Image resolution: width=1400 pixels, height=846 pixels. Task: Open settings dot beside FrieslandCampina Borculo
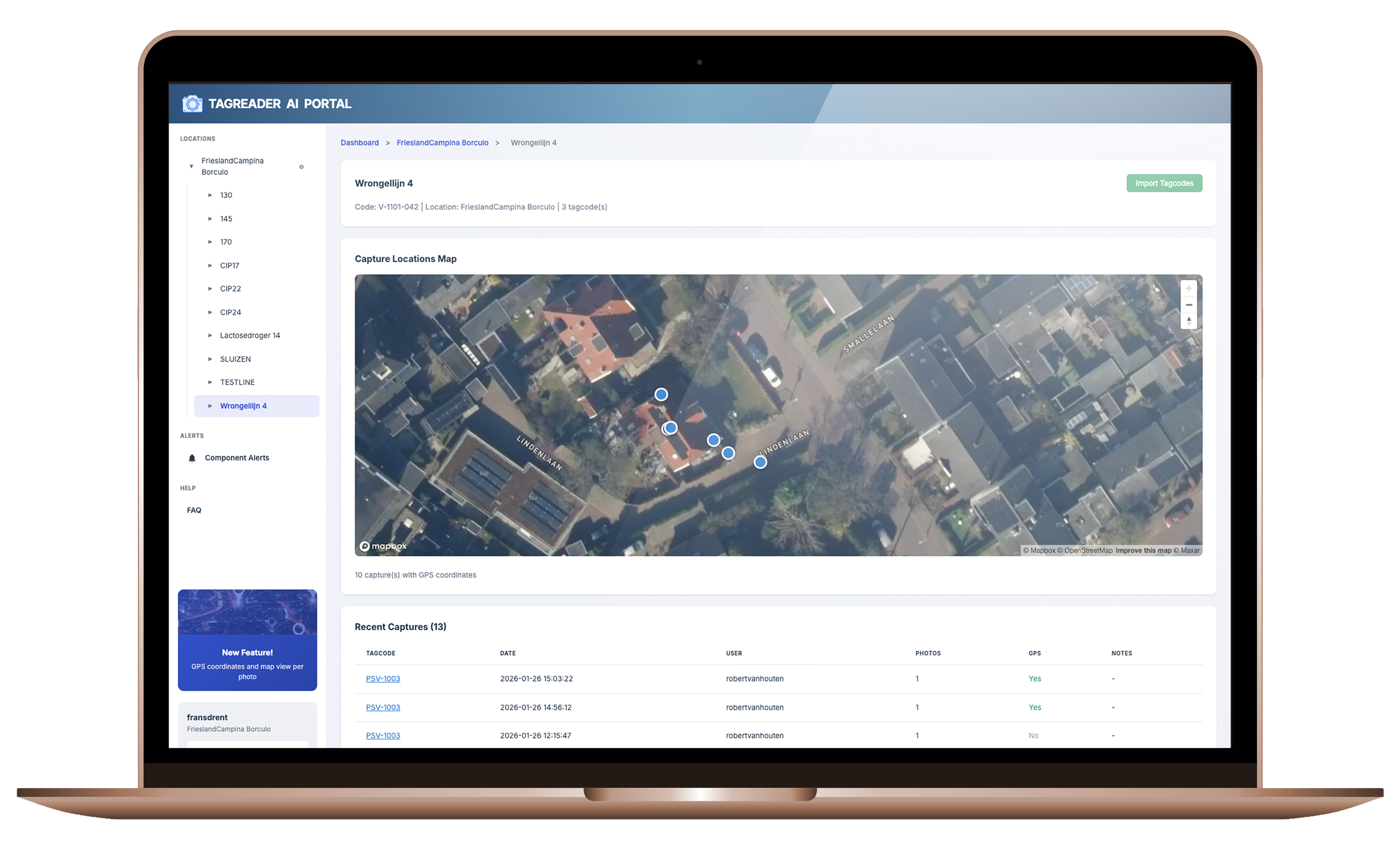tap(302, 167)
